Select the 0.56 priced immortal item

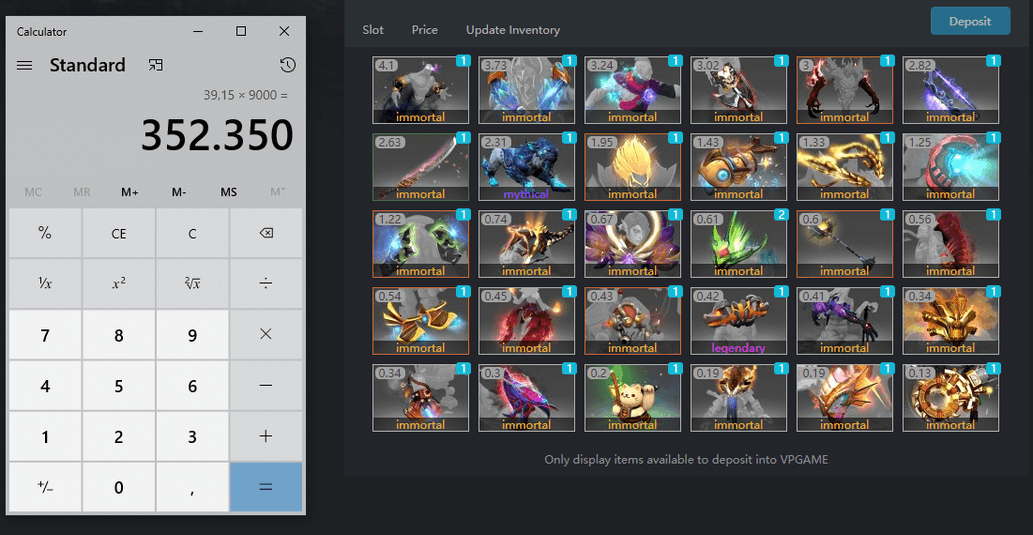[x=951, y=244]
